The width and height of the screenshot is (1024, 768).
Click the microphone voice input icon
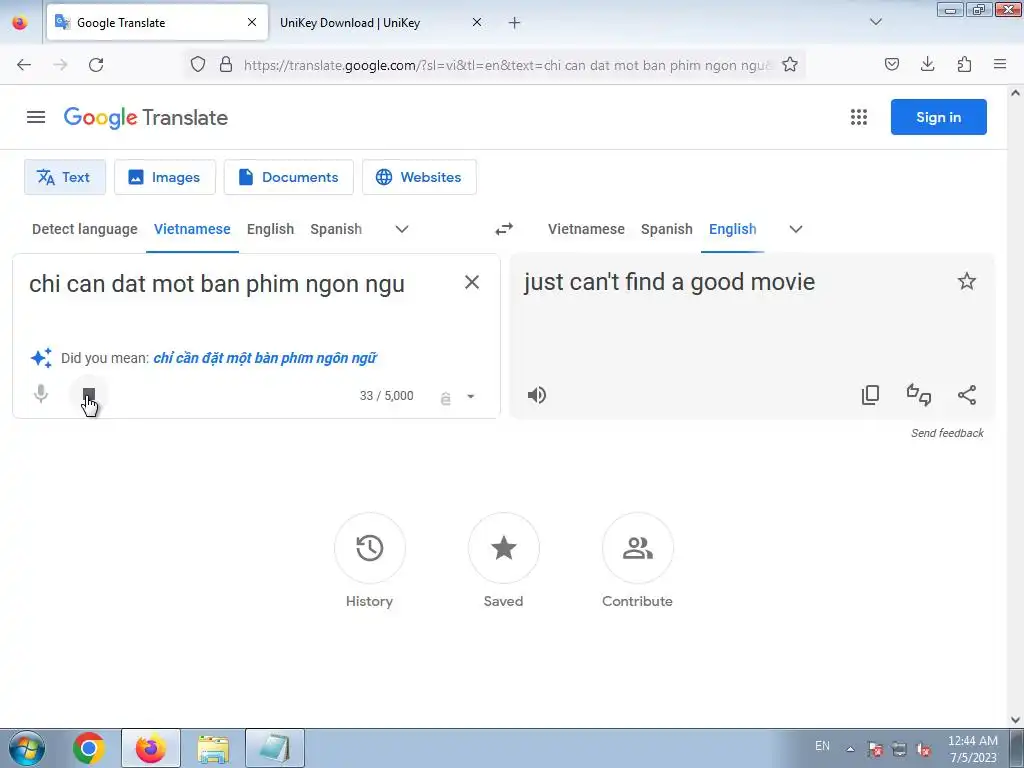pyautogui.click(x=41, y=394)
